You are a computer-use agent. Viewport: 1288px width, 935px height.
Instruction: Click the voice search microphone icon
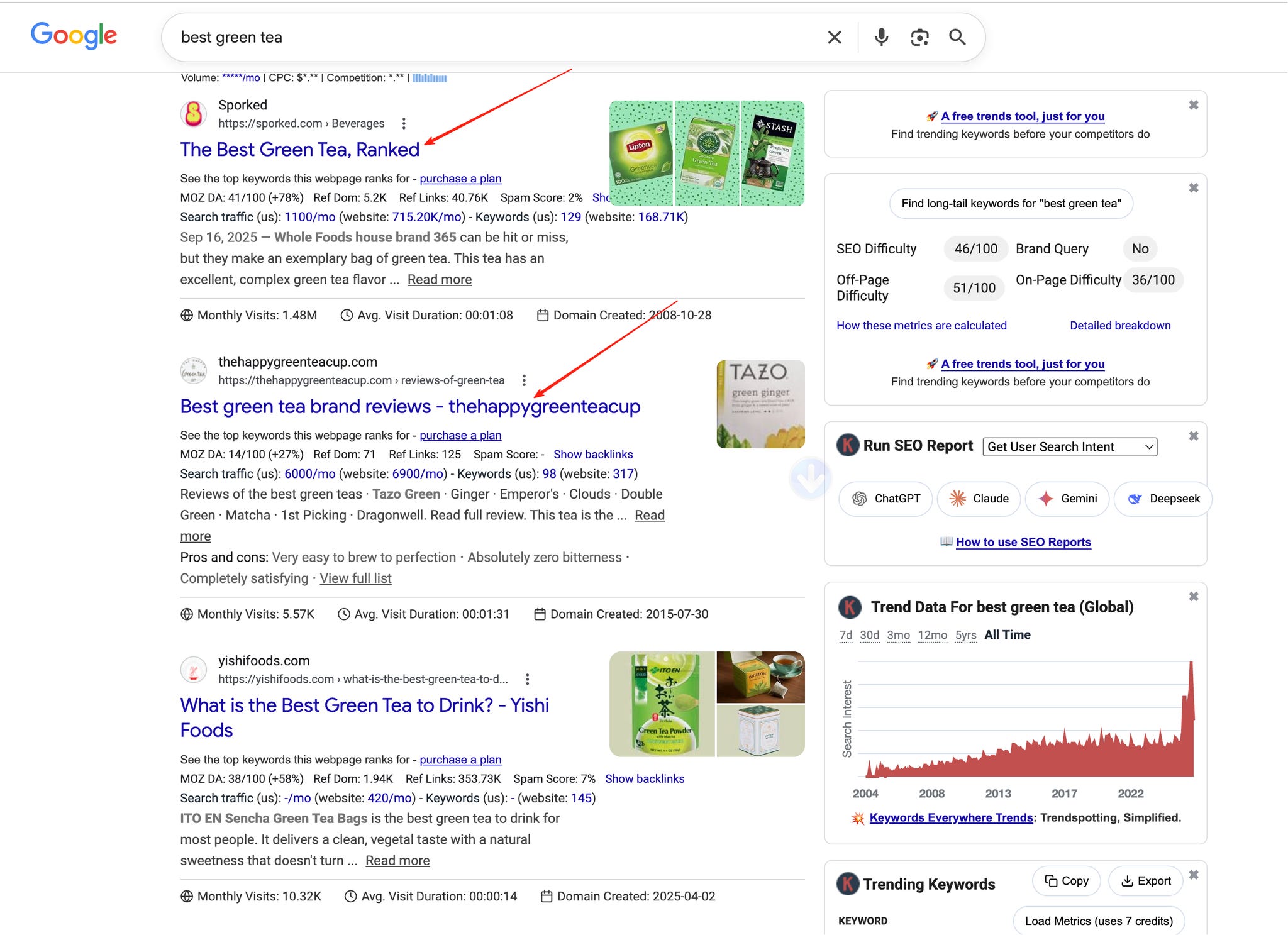click(x=881, y=37)
